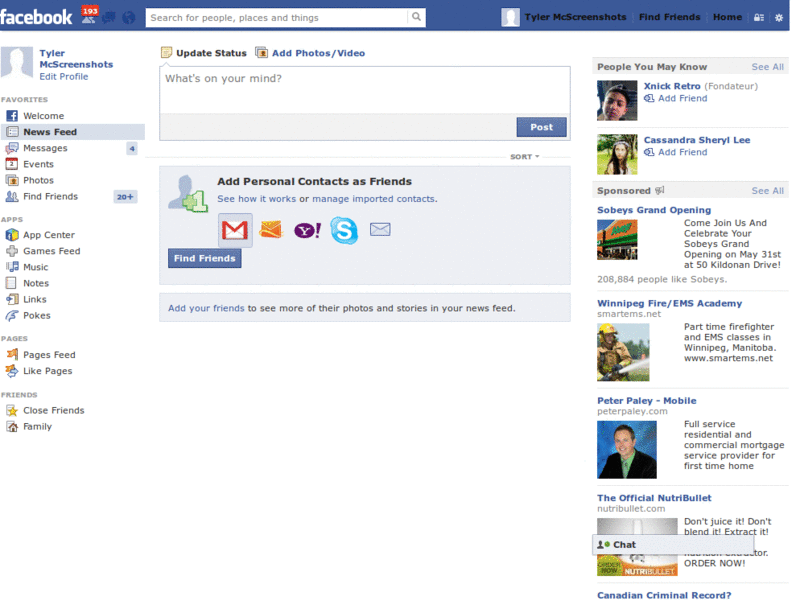
Task: Open the notifications globe icon
Action: point(129,18)
